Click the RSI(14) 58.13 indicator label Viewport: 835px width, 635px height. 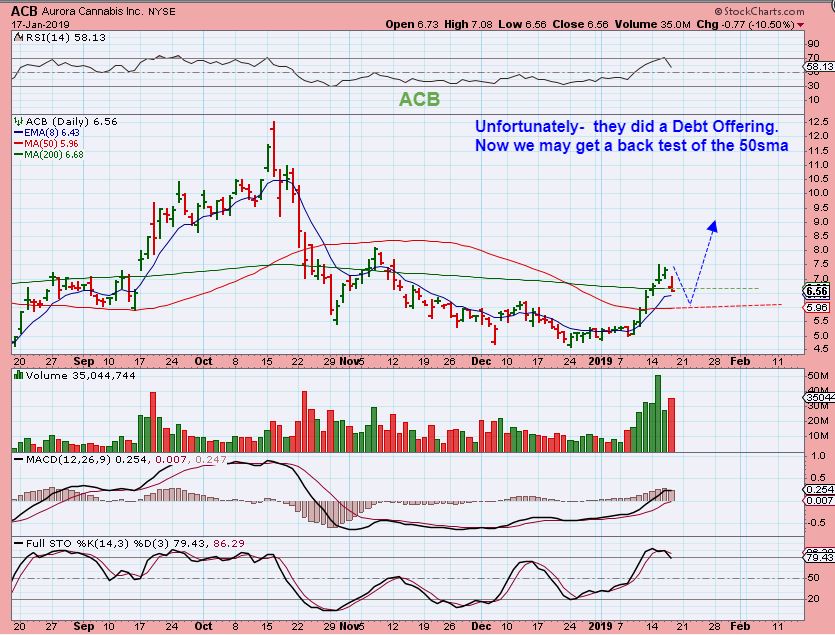point(65,37)
